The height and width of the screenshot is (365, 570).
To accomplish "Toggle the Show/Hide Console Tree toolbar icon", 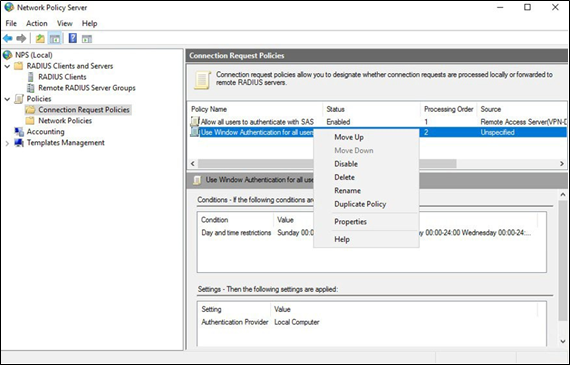I will (55, 38).
